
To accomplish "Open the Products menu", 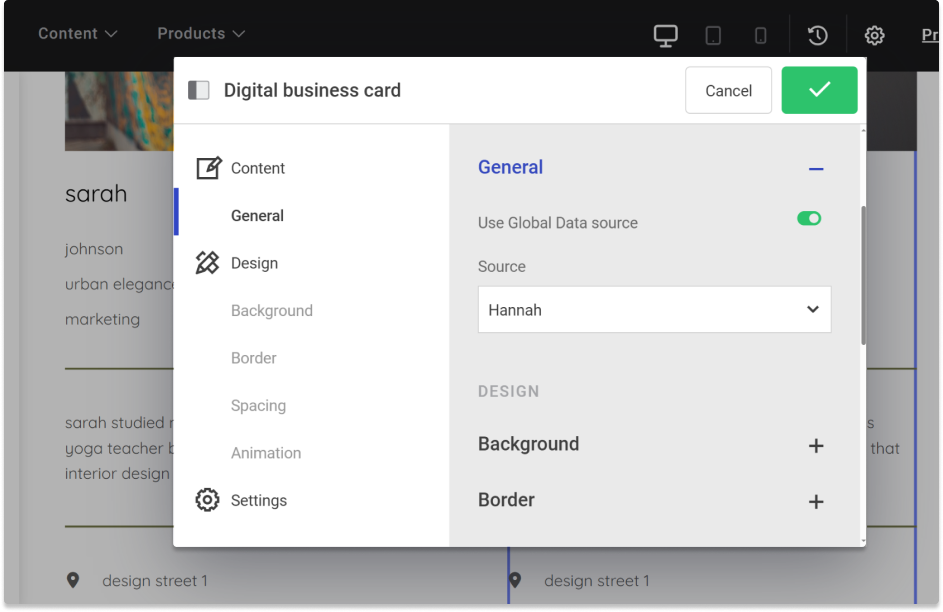I will [x=192, y=33].
